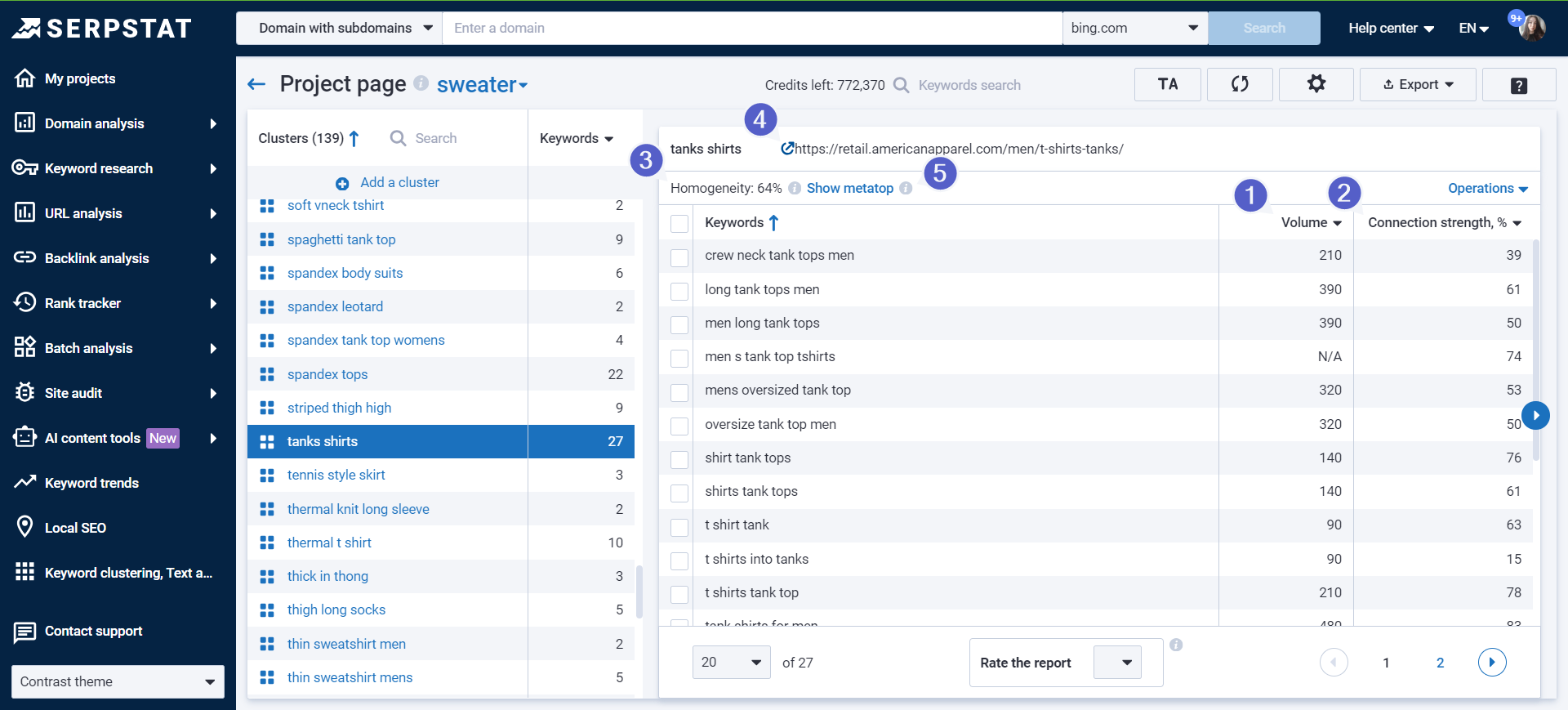Click the info icon beside Project page

pyautogui.click(x=421, y=83)
